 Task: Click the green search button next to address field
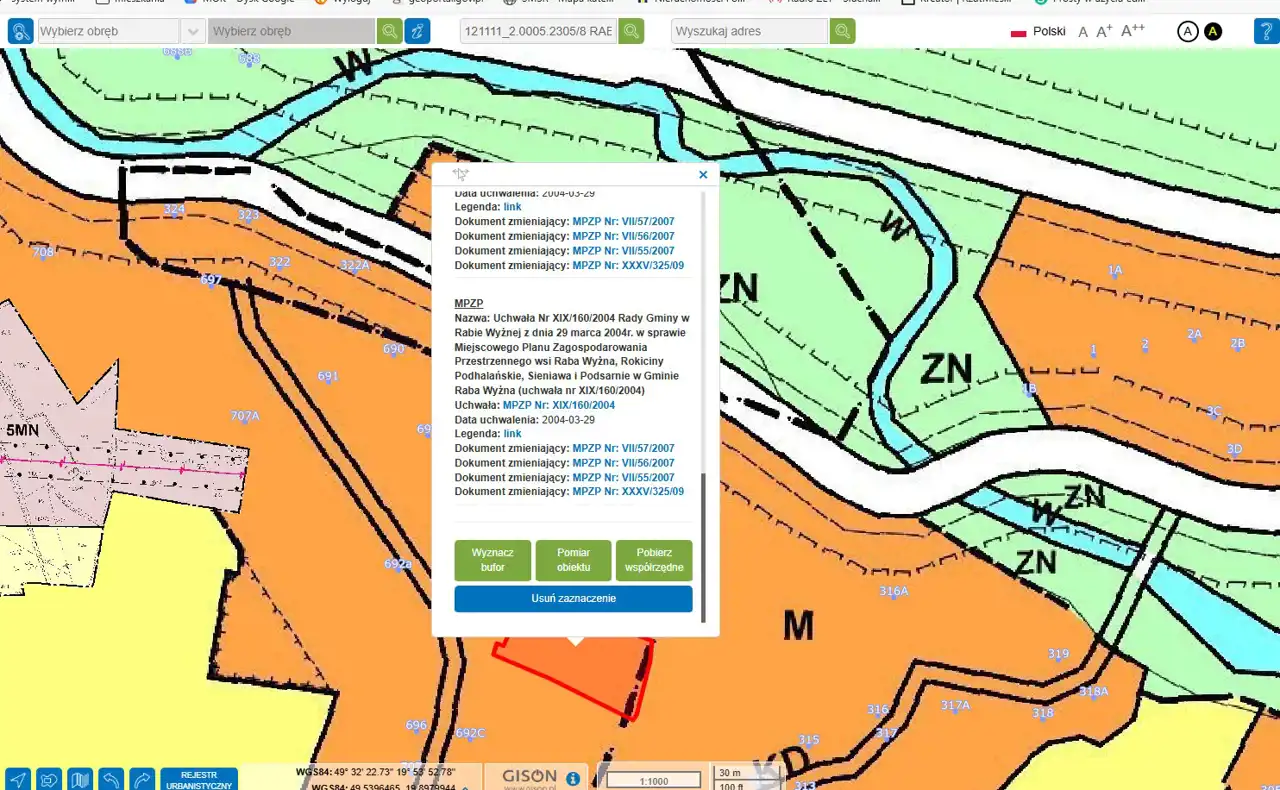(x=843, y=31)
